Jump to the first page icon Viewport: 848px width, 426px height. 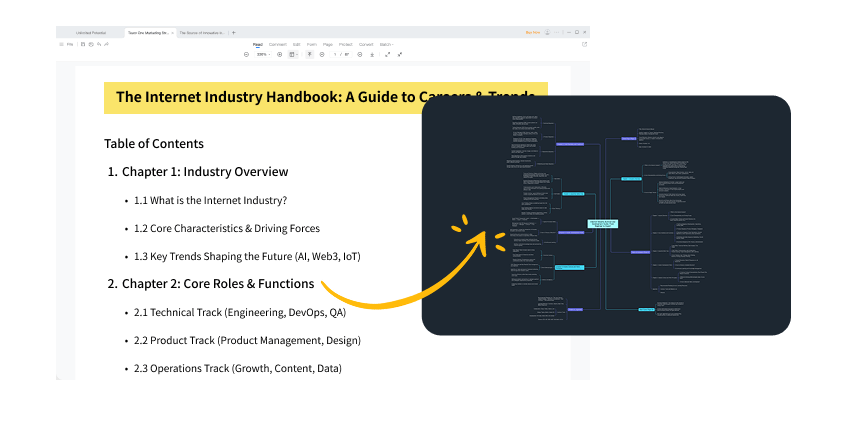(x=309, y=54)
